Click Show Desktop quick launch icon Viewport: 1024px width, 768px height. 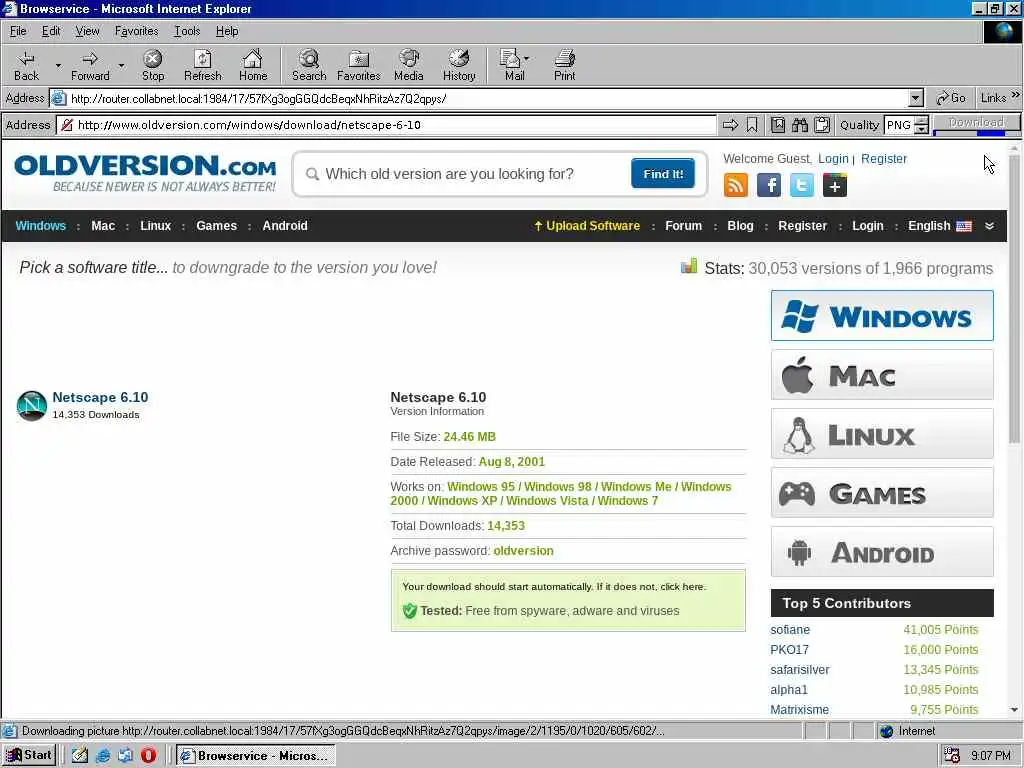(80, 755)
